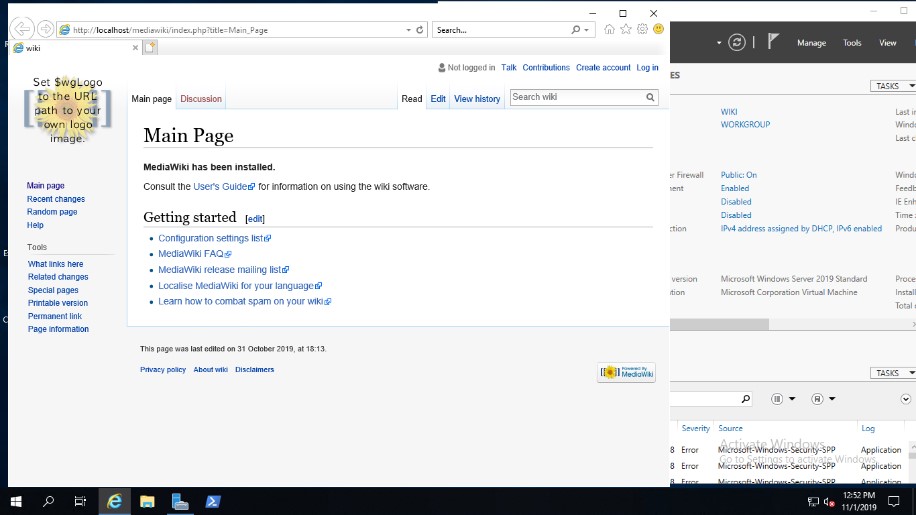
Task: Sort events by Severity column header
Action: coord(695,429)
